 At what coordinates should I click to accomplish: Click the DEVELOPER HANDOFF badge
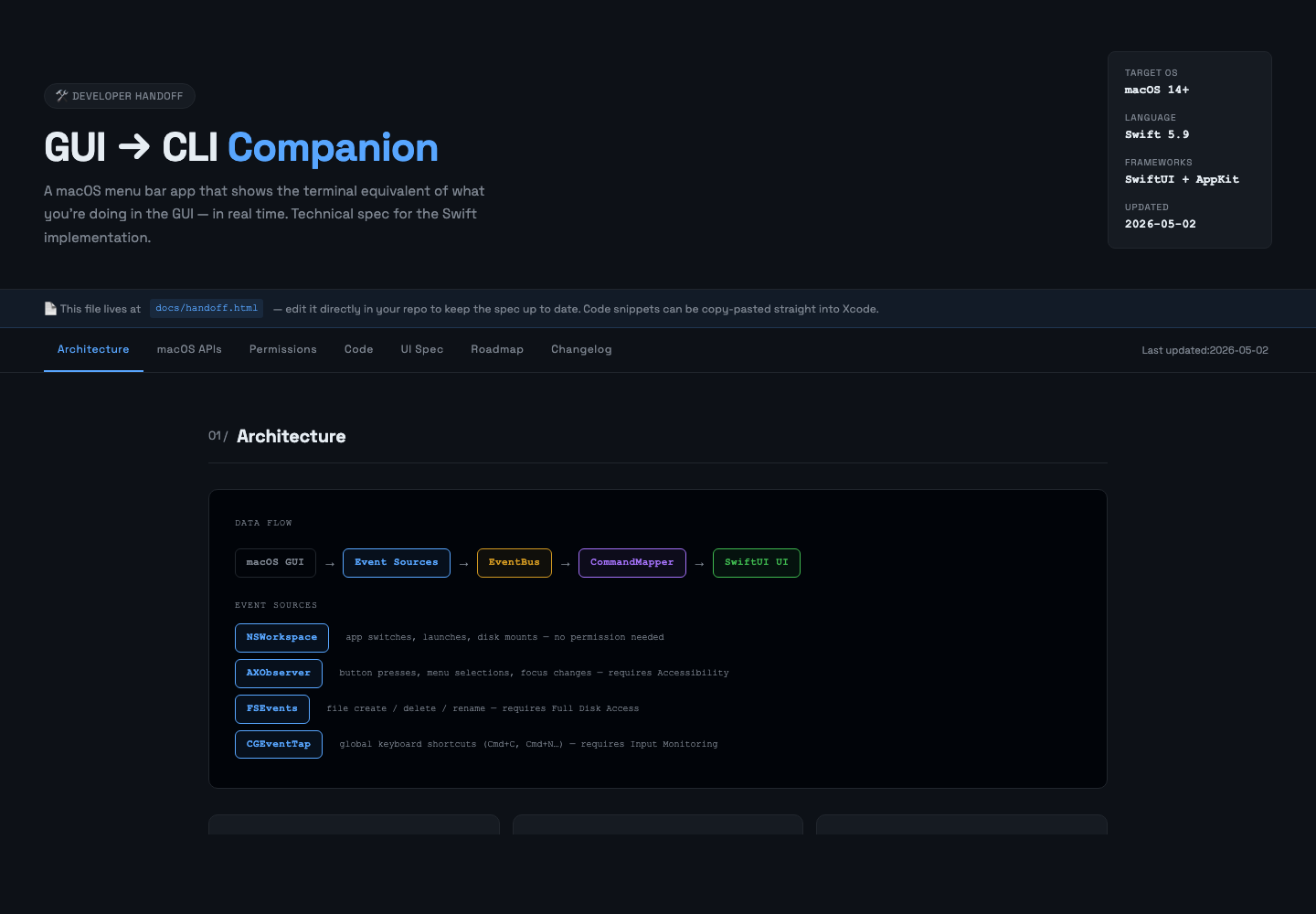[x=120, y=96]
